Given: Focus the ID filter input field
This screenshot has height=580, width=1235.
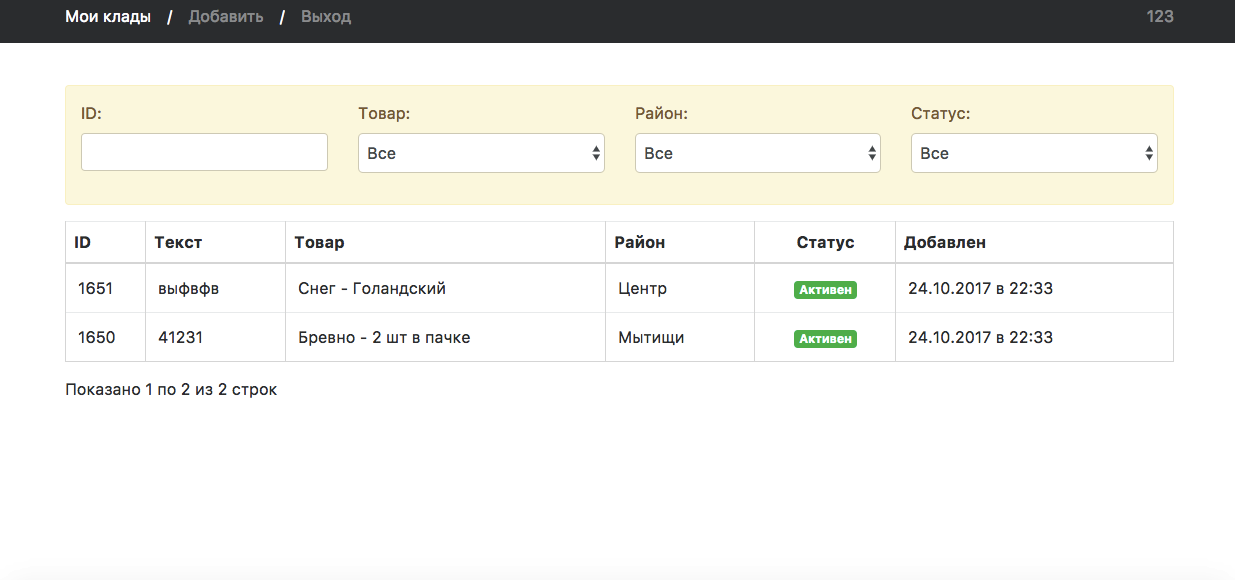Looking at the screenshot, I should (x=204, y=152).
